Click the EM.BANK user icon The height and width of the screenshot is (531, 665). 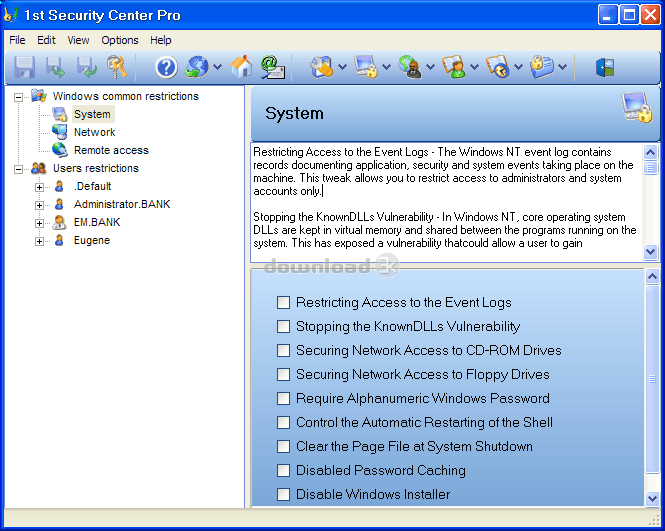pyautogui.click(x=59, y=222)
